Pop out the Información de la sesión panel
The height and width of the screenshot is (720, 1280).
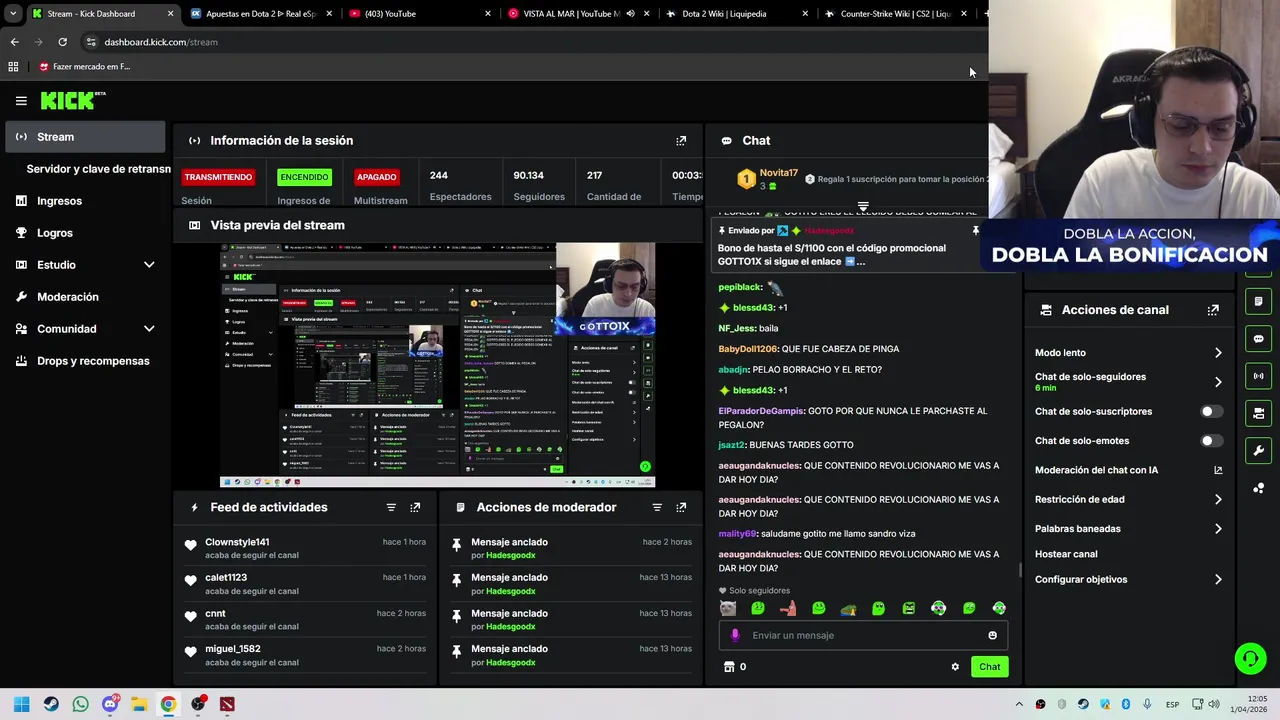(x=681, y=141)
